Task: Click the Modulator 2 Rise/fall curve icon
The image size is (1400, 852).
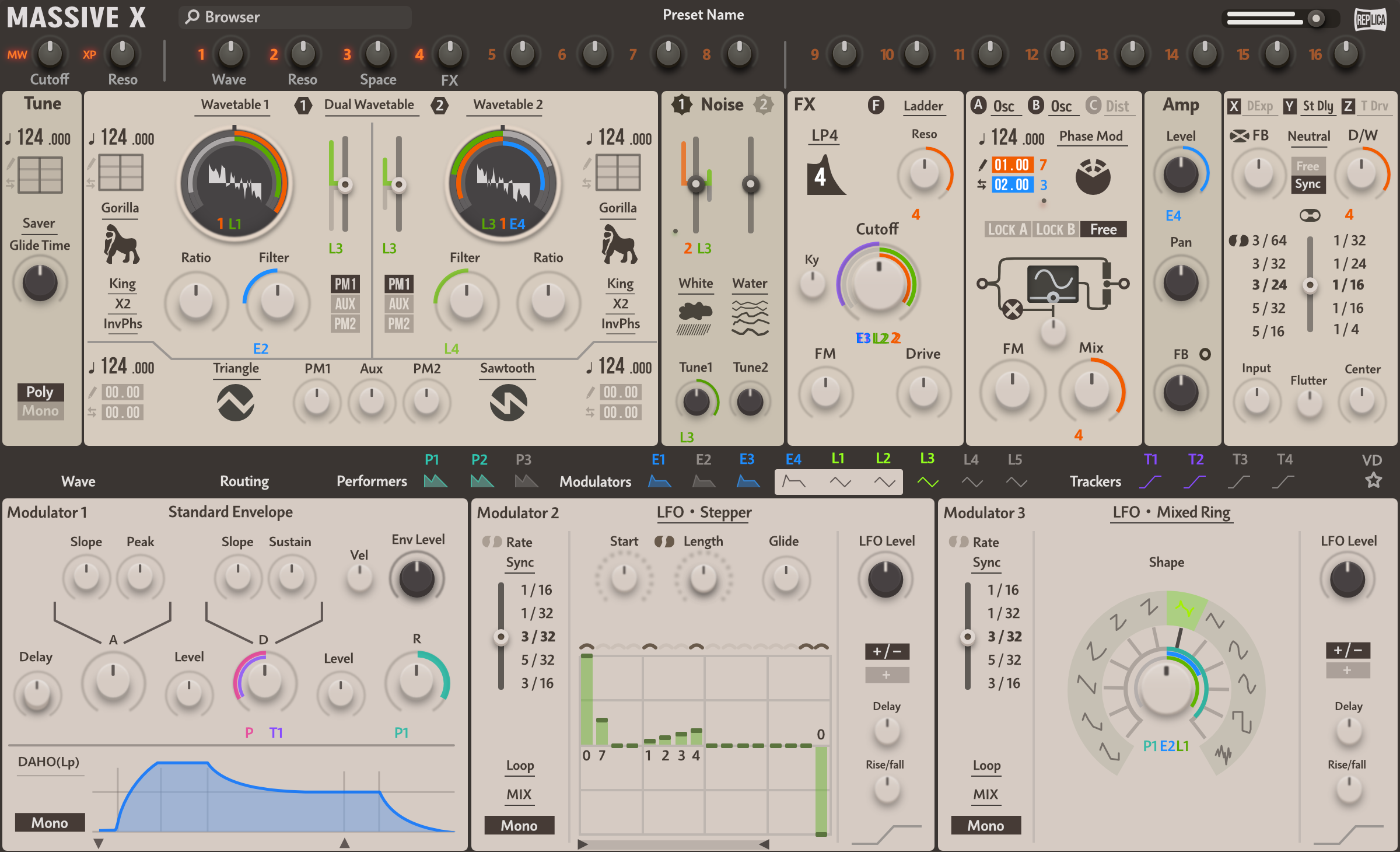Action: coord(886,834)
